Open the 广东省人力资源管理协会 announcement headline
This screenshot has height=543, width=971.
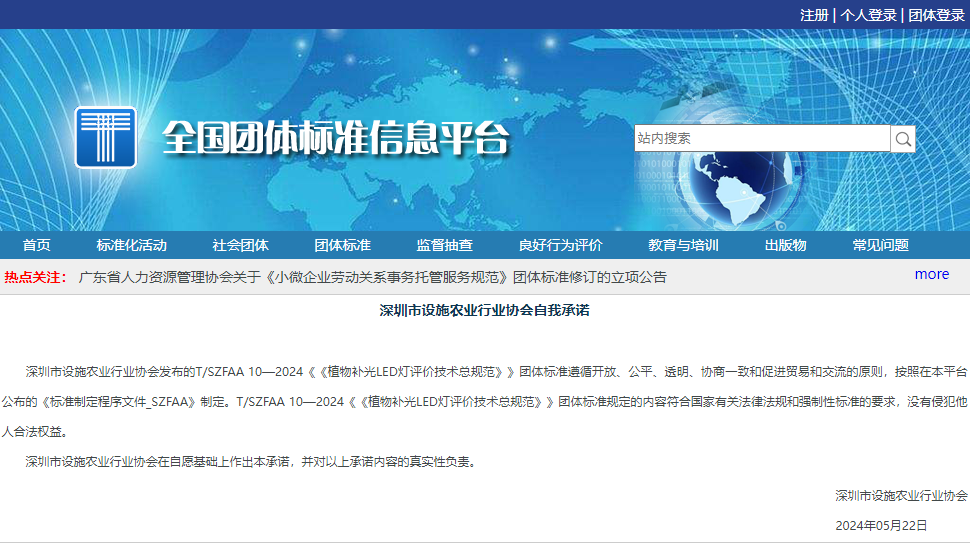pyautogui.click(x=372, y=277)
